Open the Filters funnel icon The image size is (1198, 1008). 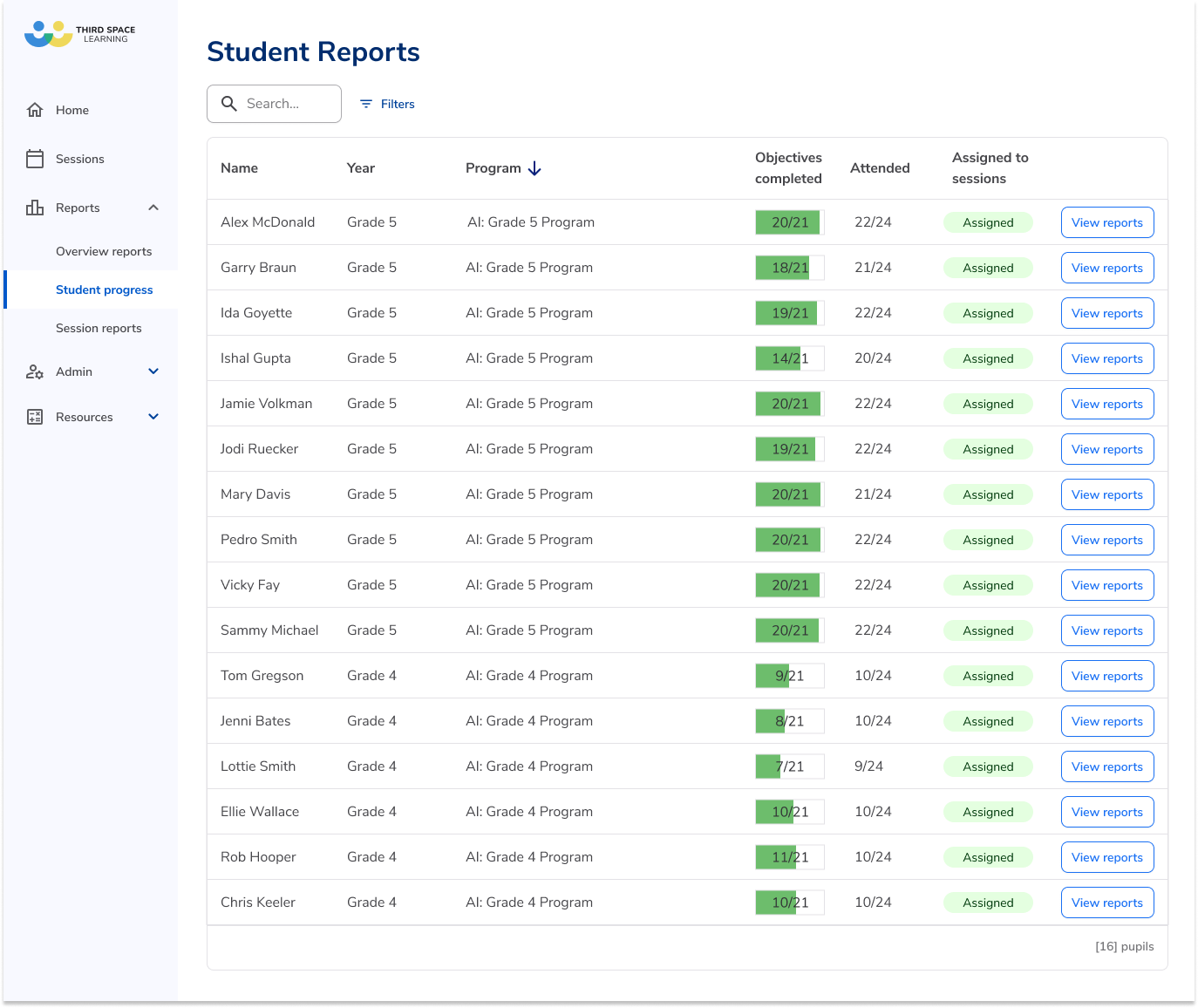tap(366, 104)
